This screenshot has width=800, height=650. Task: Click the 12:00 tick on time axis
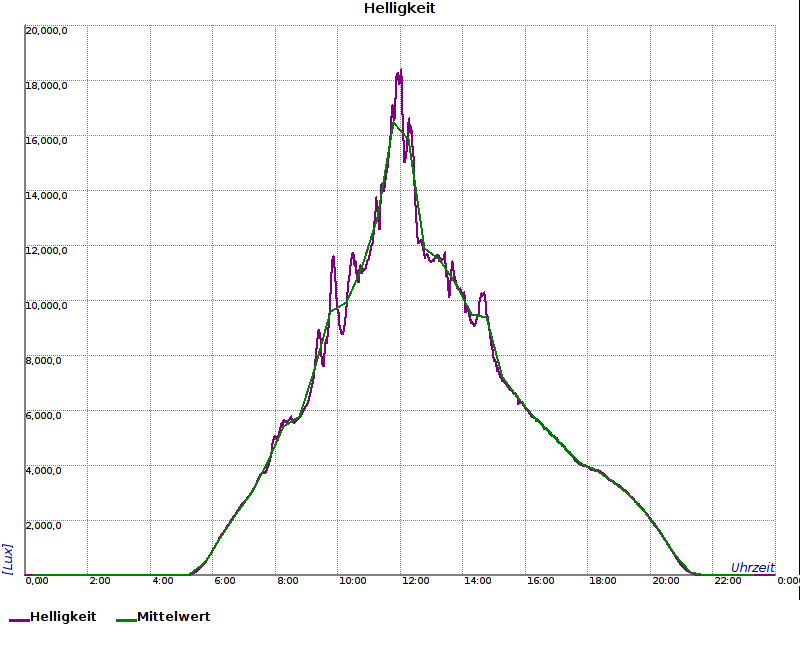point(415,581)
